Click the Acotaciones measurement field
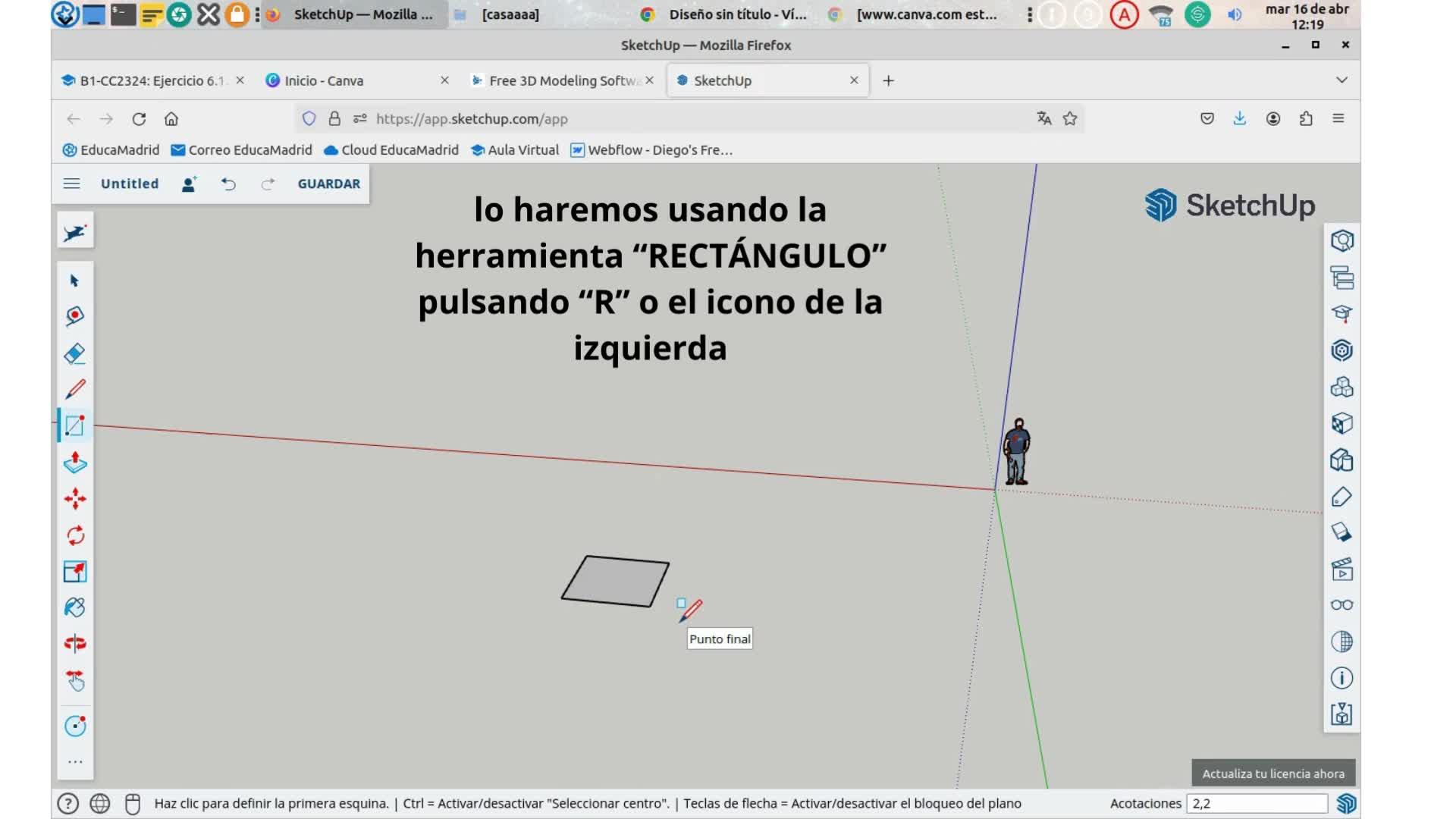Viewport: 1456px width, 819px height. [1257, 803]
